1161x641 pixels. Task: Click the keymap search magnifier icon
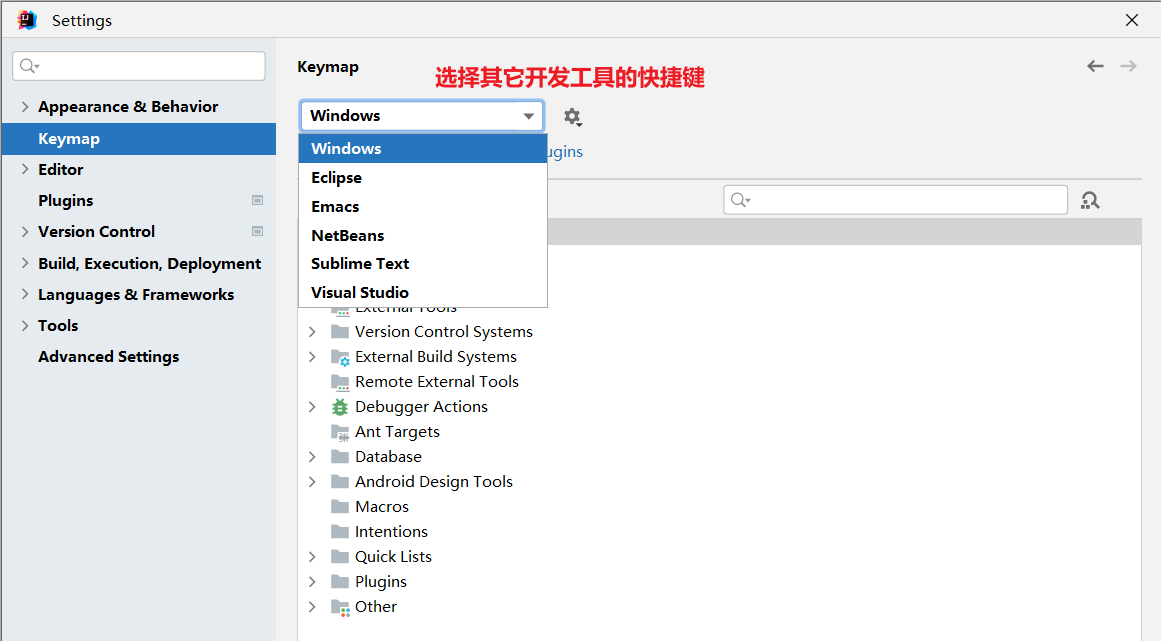(740, 200)
